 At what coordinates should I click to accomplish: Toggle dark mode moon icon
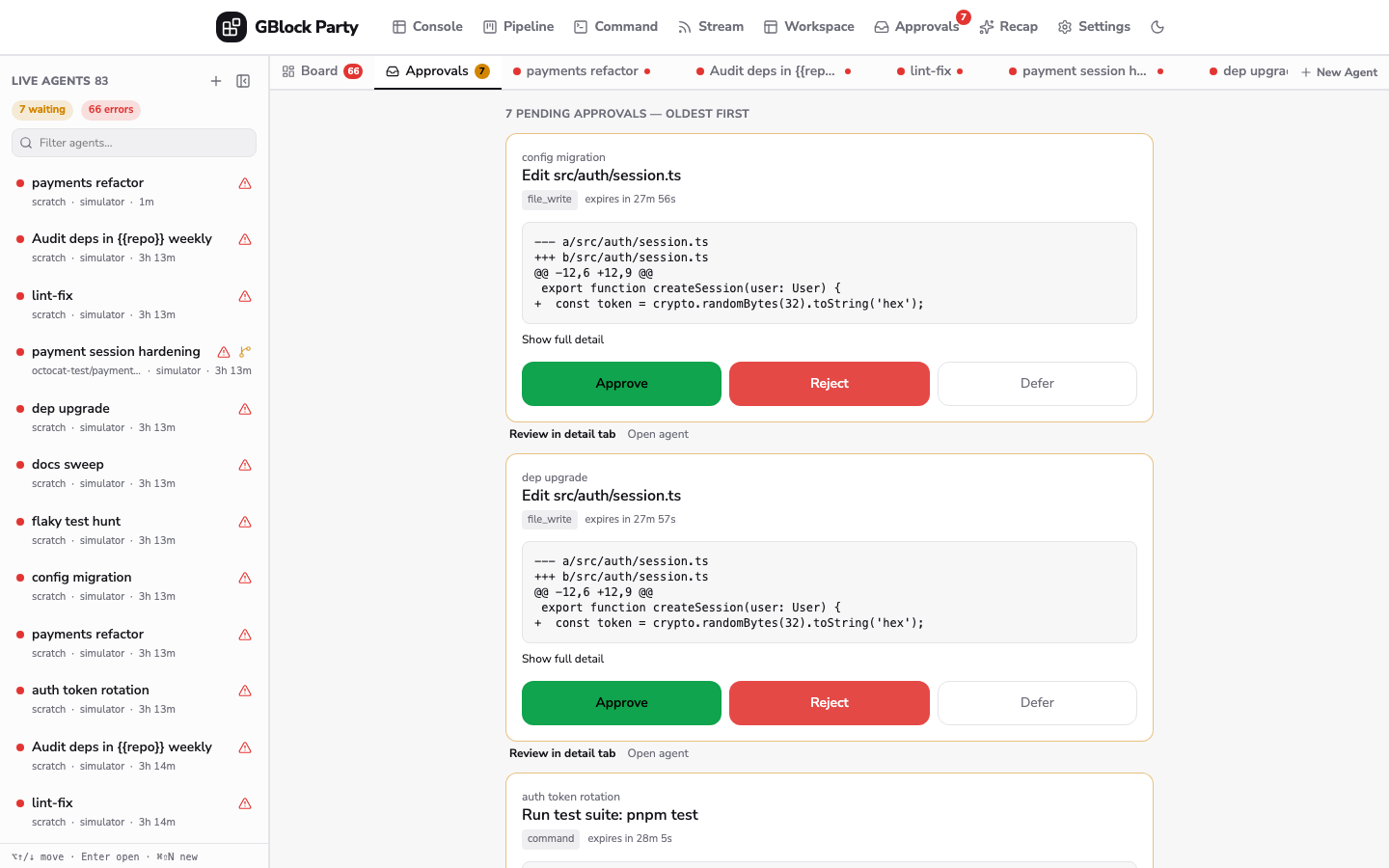(1157, 27)
